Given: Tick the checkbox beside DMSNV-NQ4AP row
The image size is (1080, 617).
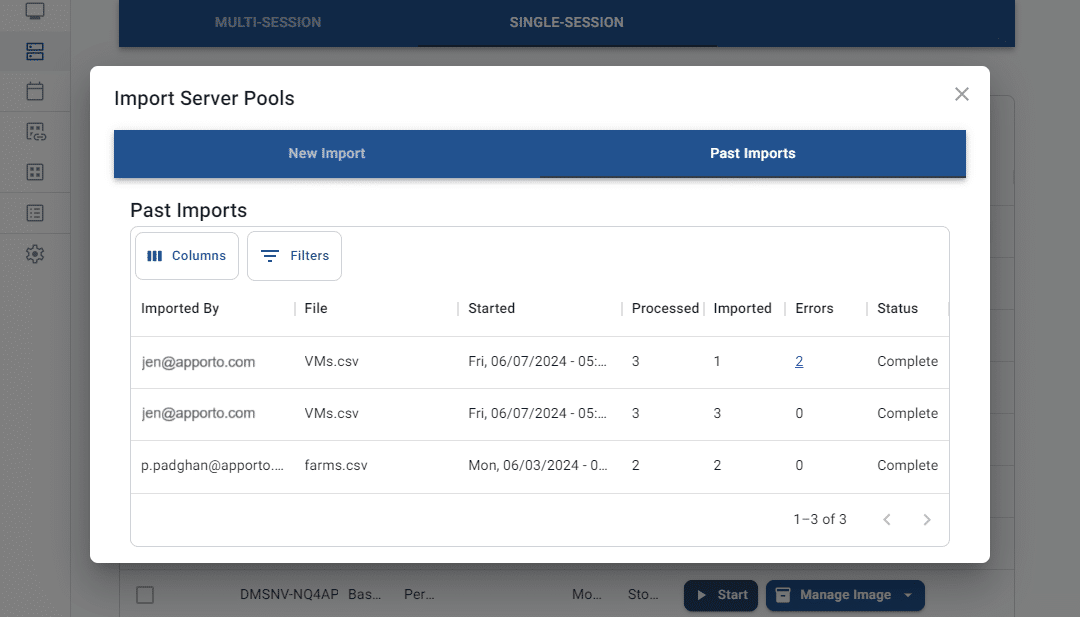Looking at the screenshot, I should pos(145,595).
